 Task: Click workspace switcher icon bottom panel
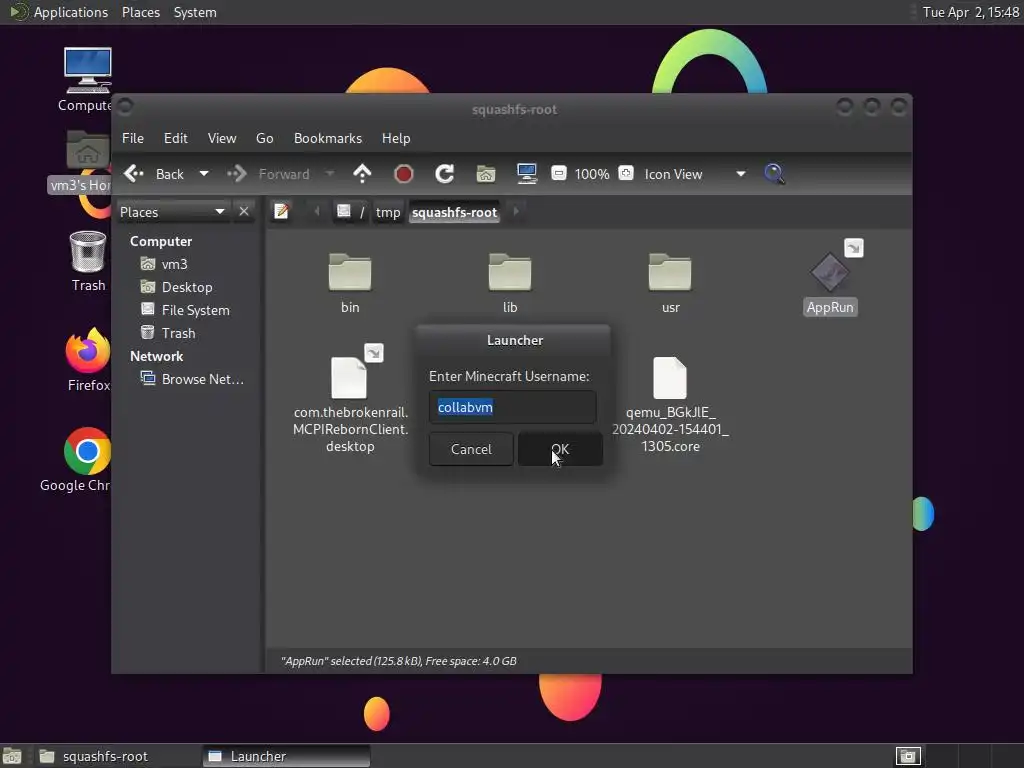pyautogui.click(x=908, y=756)
